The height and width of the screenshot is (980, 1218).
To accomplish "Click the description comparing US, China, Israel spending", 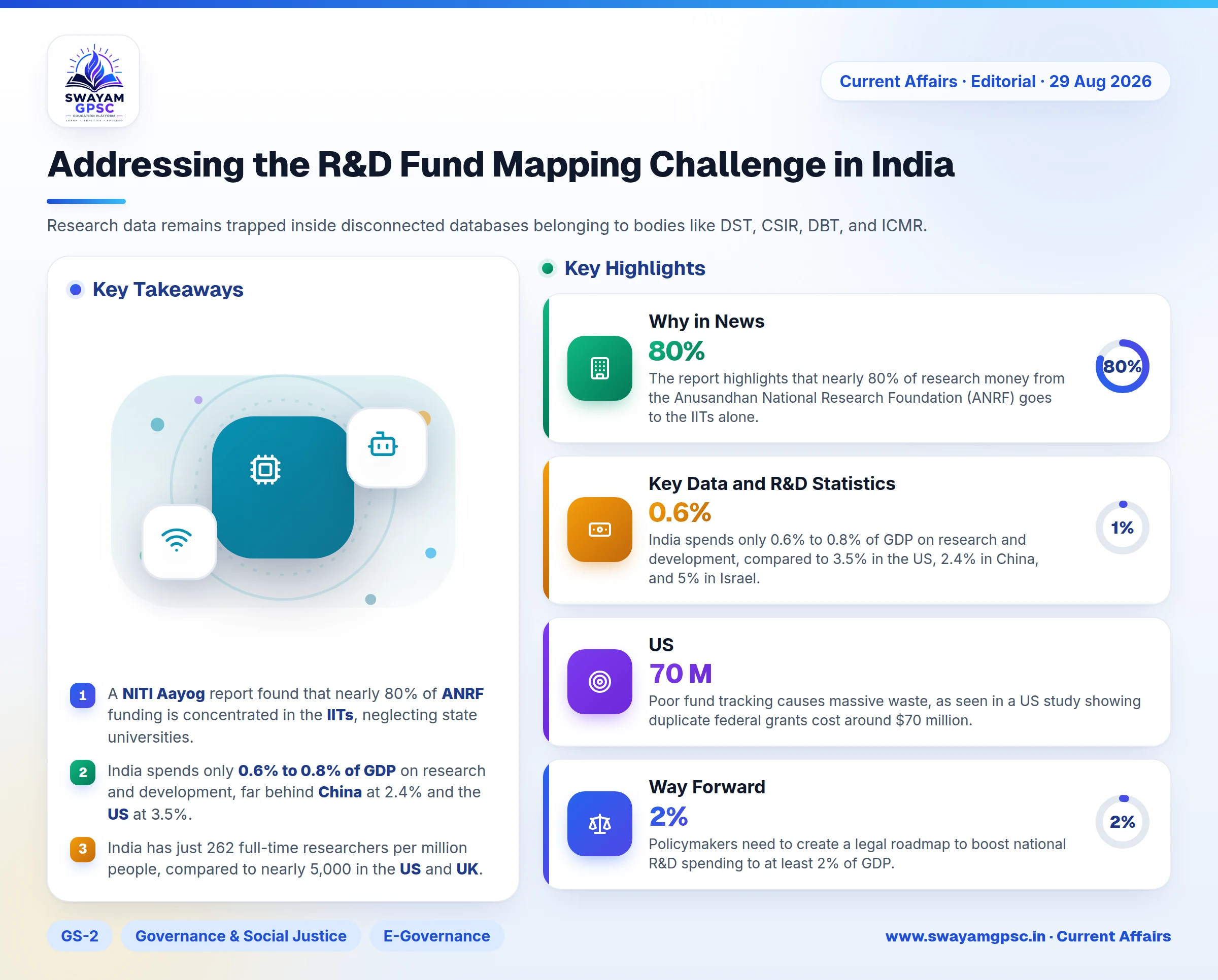I will [x=843, y=559].
